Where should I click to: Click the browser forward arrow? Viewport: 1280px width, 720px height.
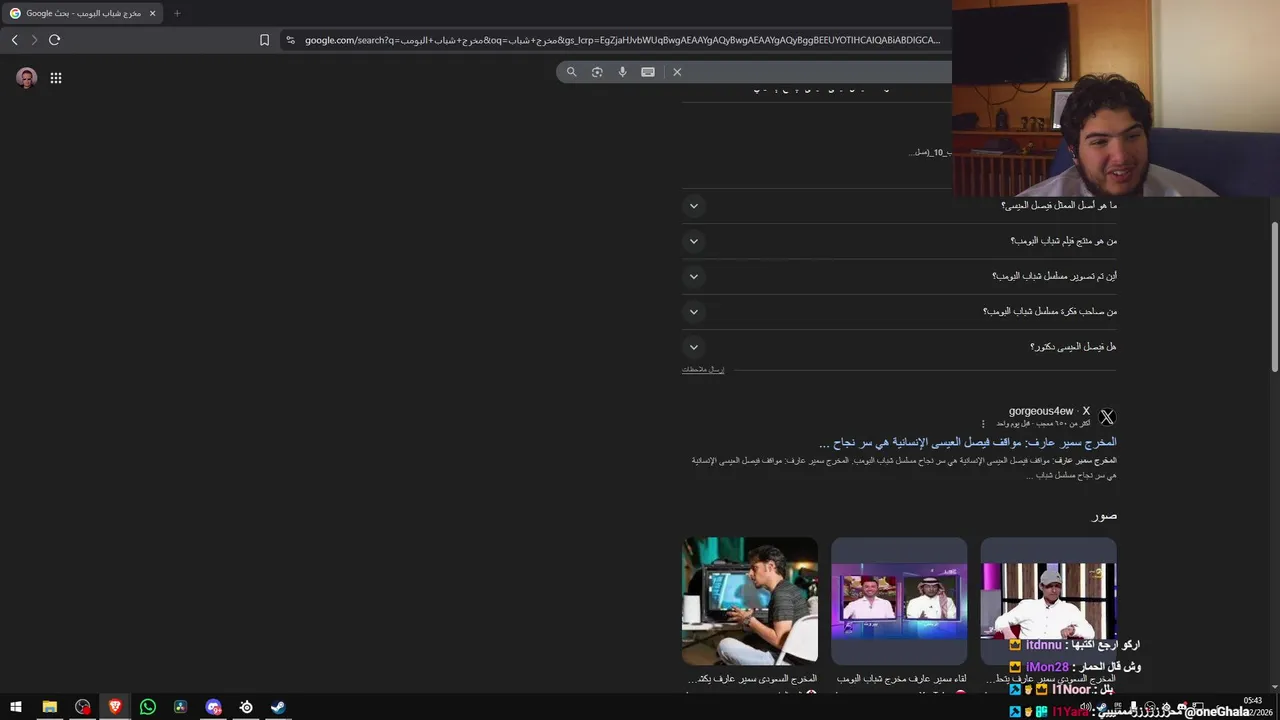[x=34, y=40]
